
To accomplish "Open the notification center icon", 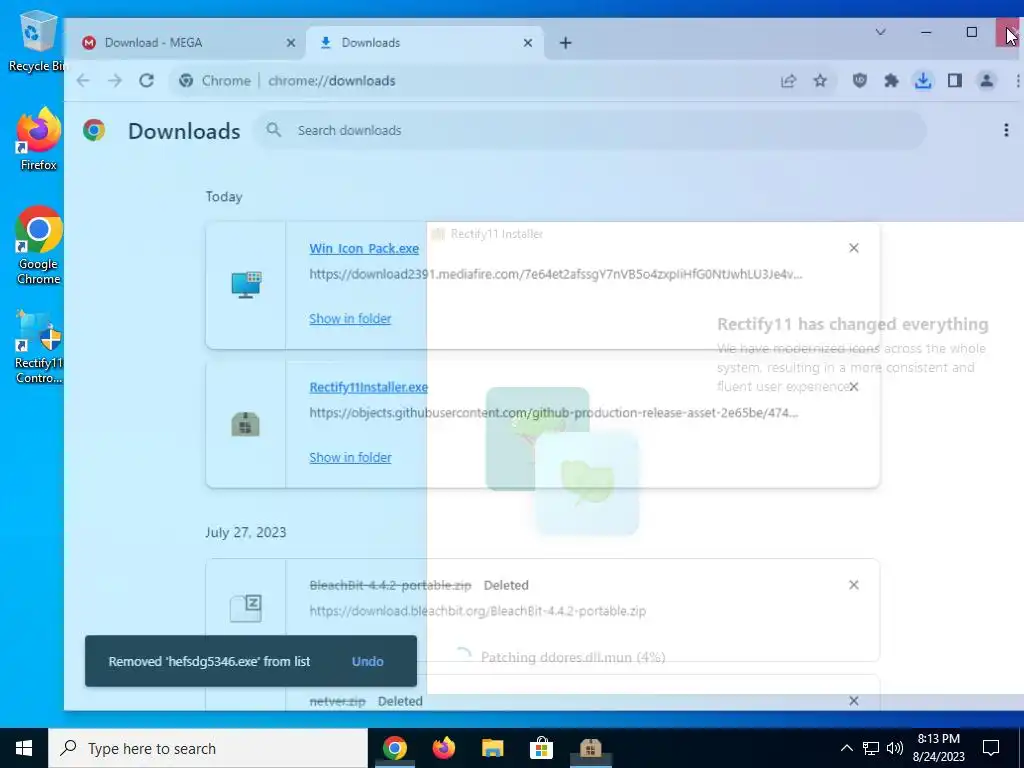I will tap(991, 748).
